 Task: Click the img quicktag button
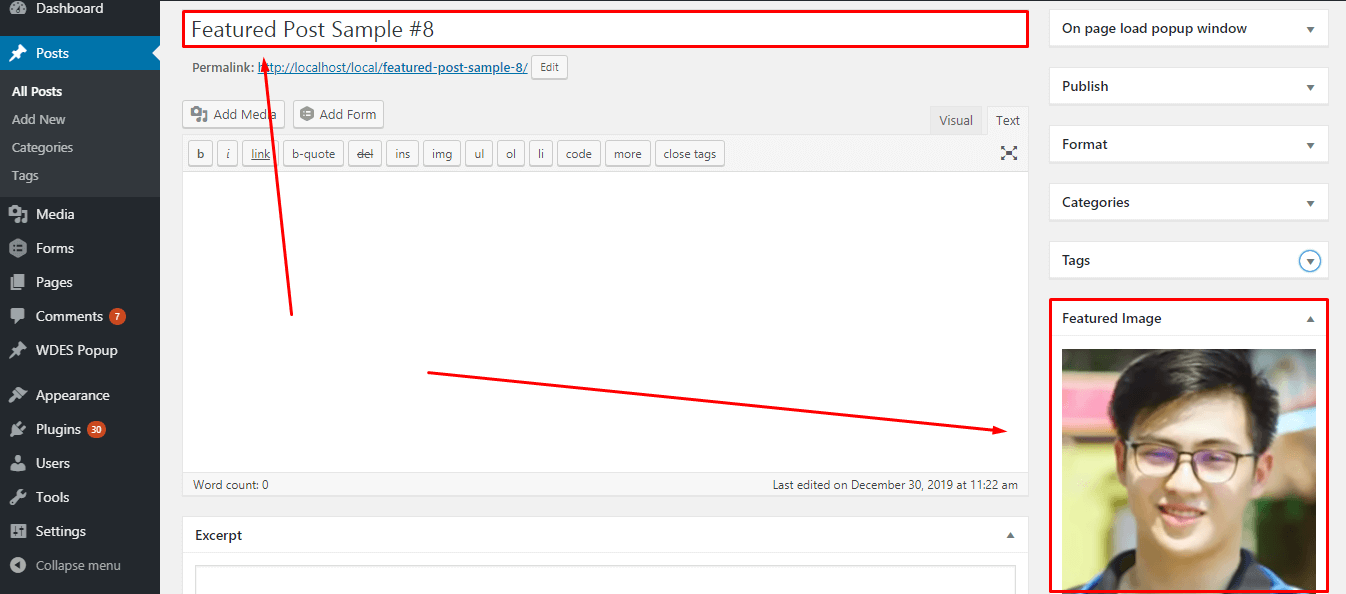(x=442, y=153)
